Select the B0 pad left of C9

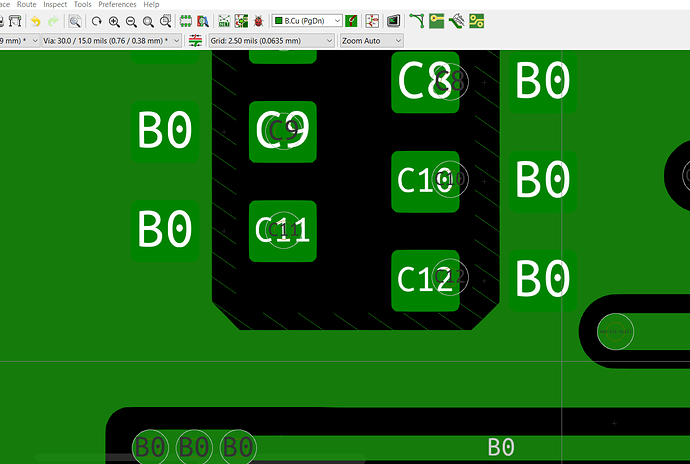click(165, 132)
